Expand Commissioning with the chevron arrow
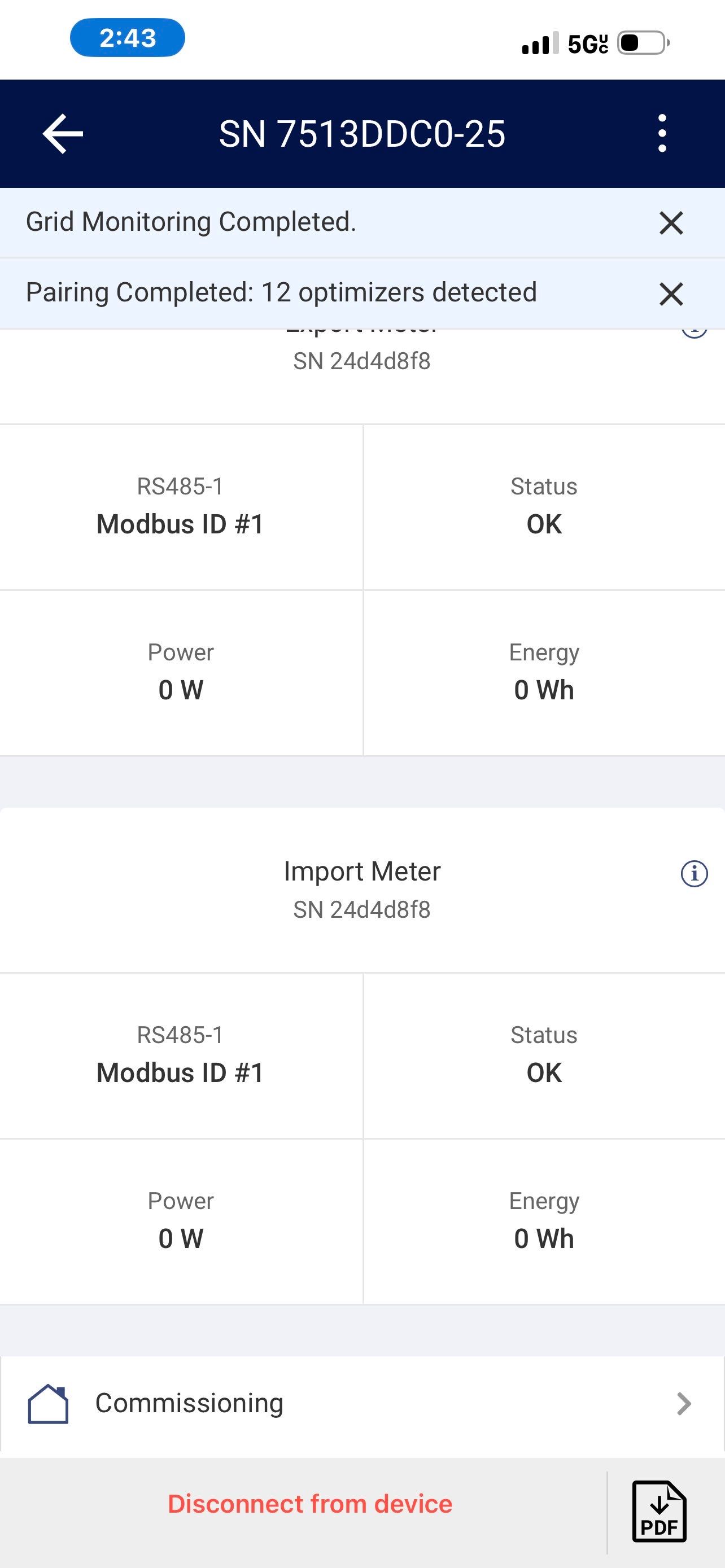 684,1404
